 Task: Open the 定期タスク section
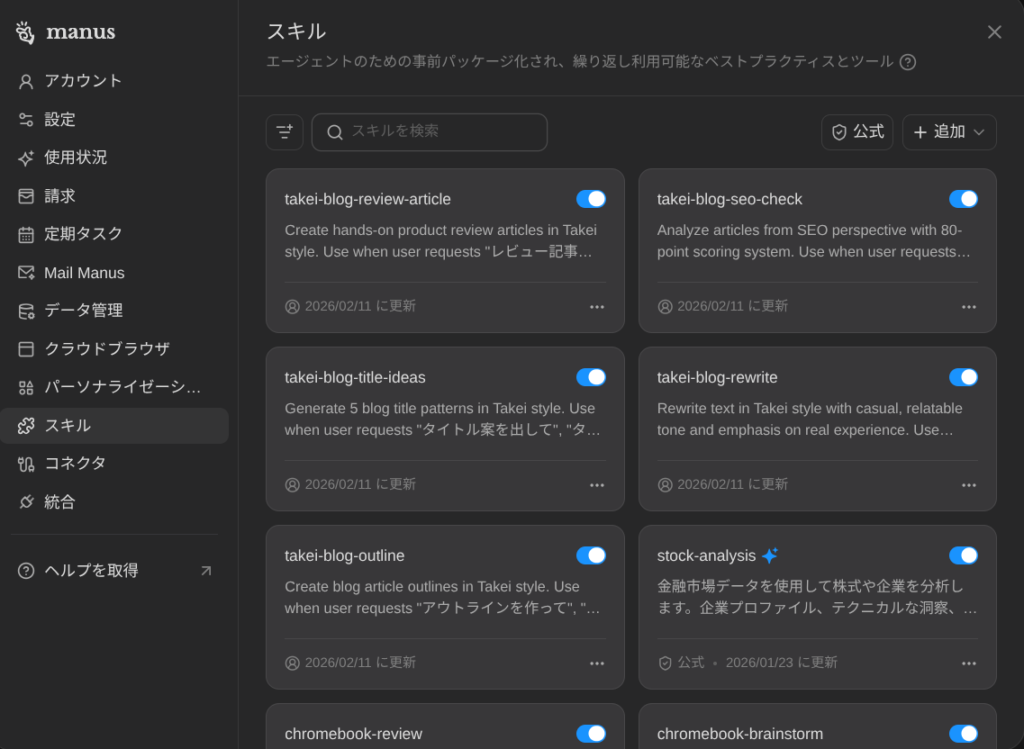tap(83, 234)
